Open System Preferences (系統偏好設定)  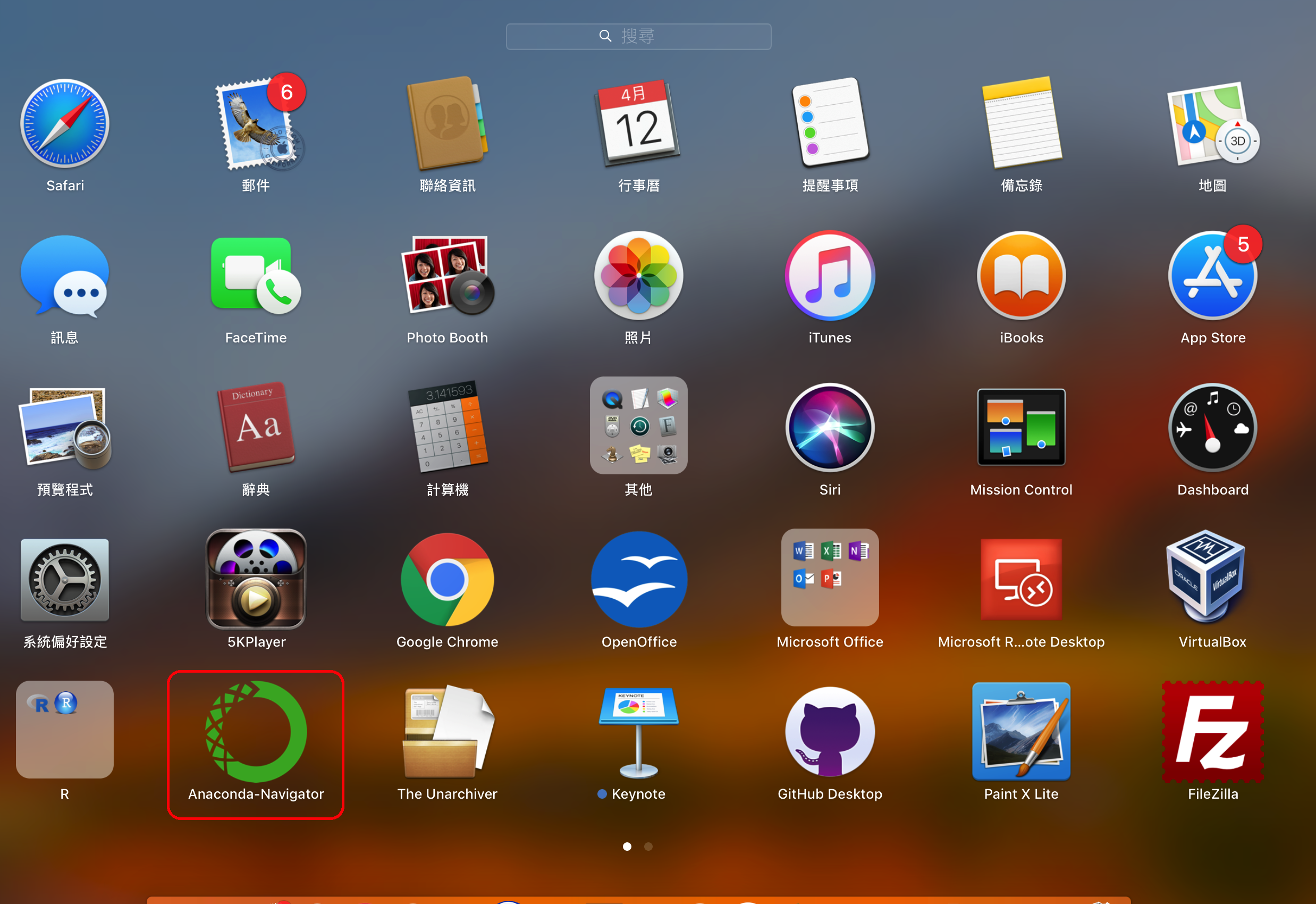coord(64,580)
